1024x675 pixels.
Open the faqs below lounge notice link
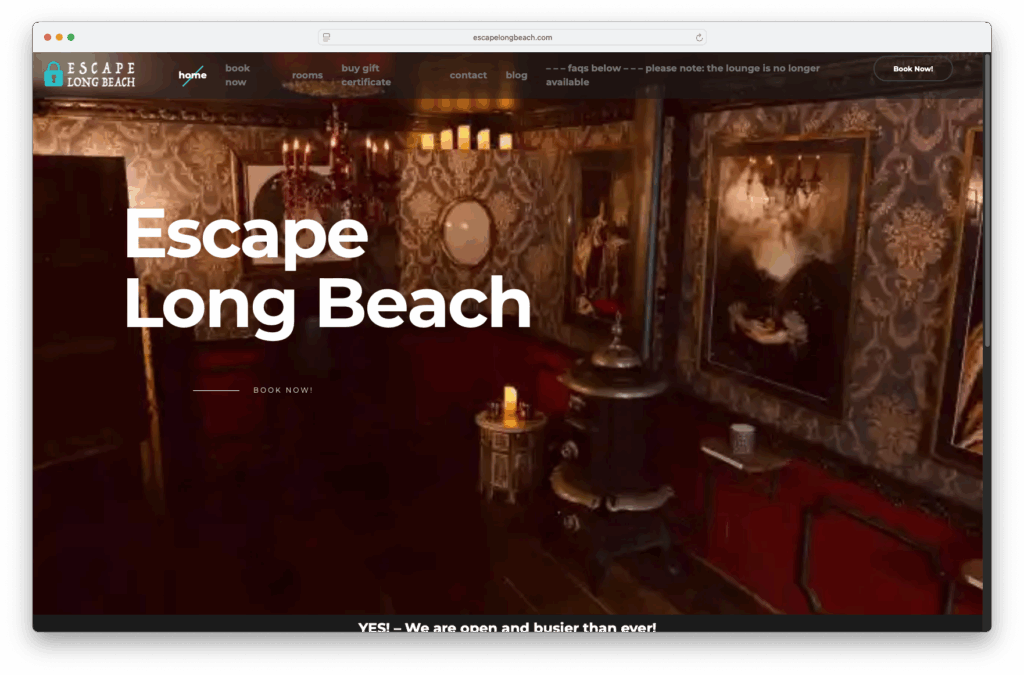[x=682, y=75]
